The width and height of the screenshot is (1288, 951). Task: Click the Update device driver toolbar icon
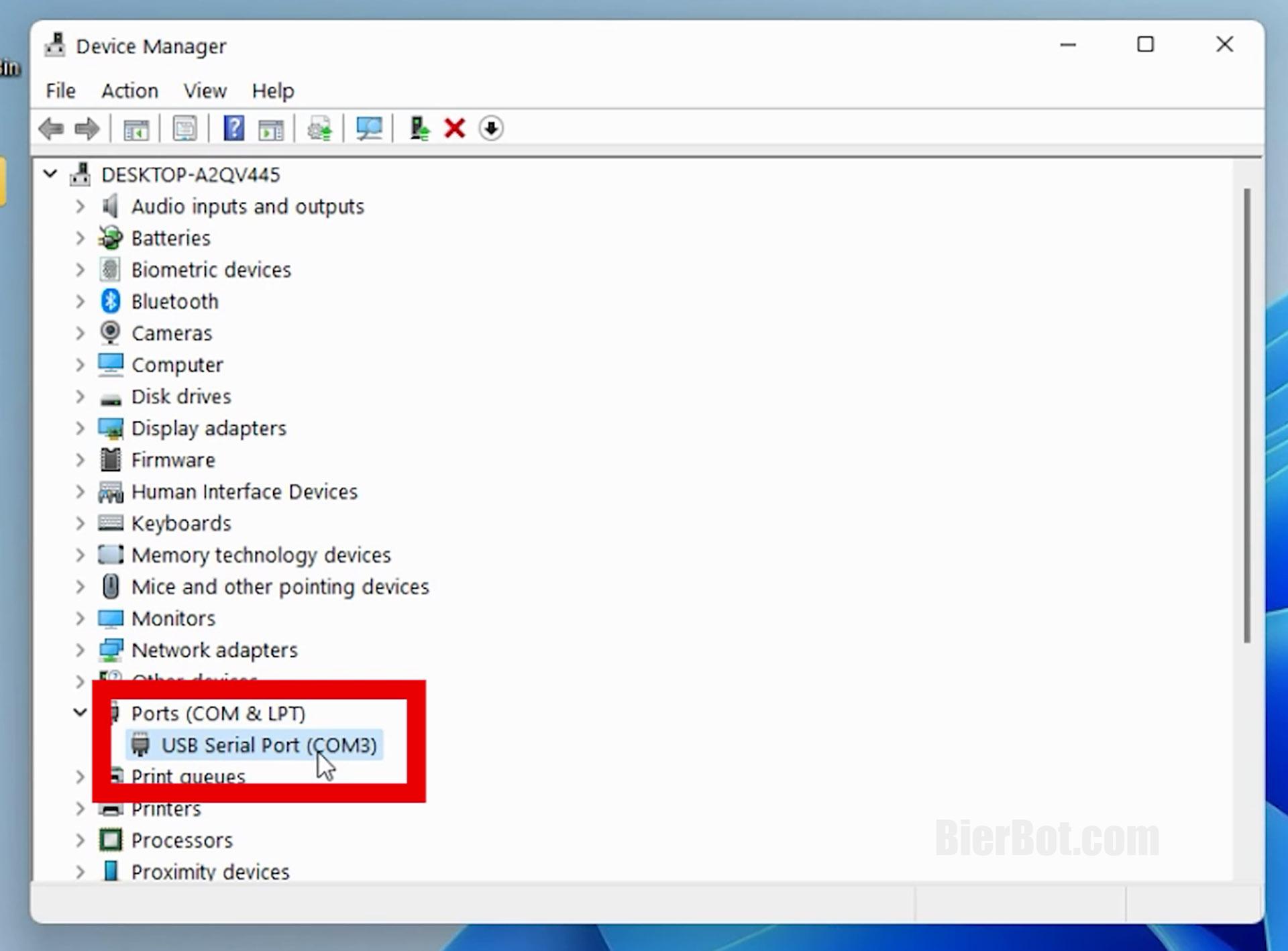click(x=320, y=128)
